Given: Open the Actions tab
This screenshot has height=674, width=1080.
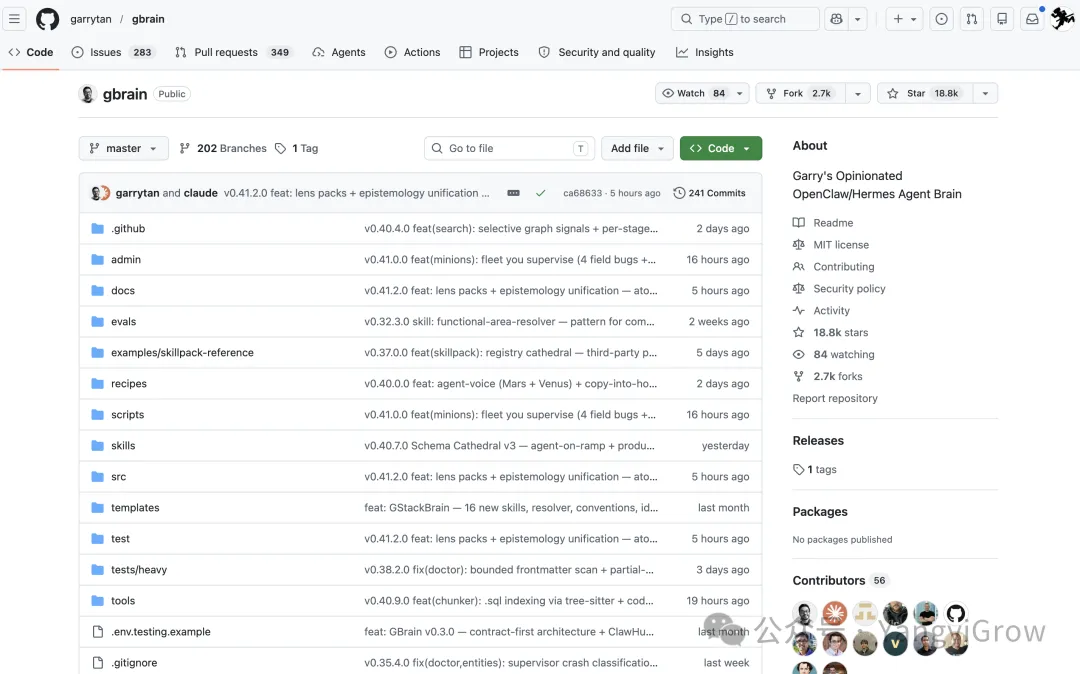Looking at the screenshot, I should [x=413, y=52].
